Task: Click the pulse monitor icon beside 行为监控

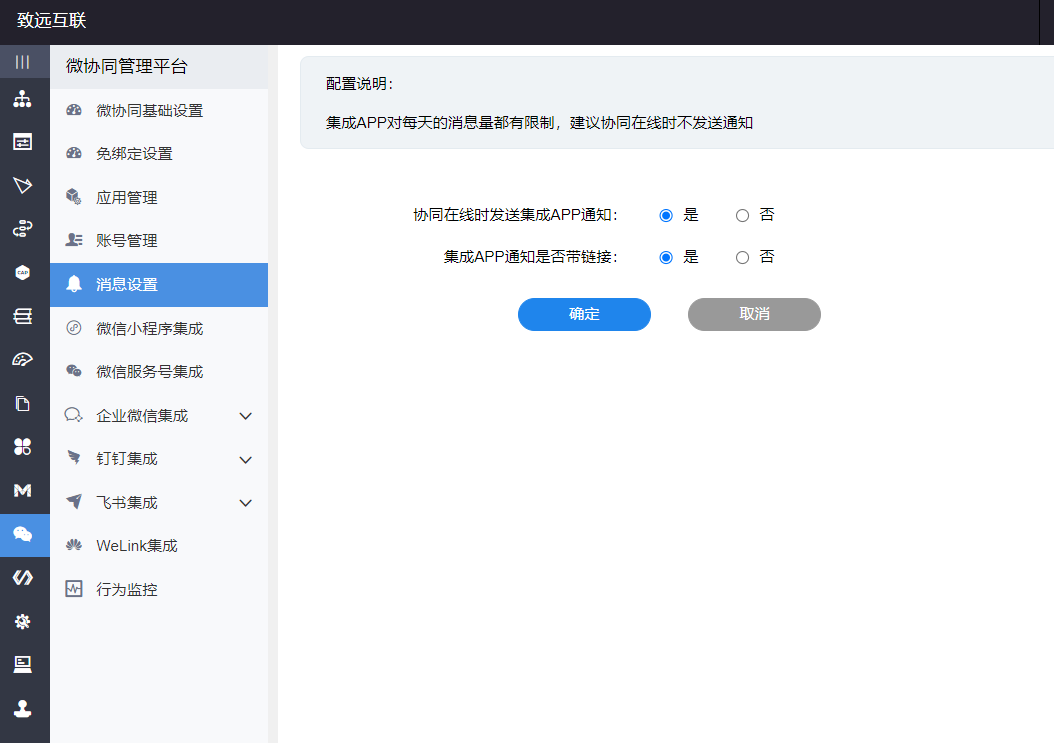Action: click(74, 589)
